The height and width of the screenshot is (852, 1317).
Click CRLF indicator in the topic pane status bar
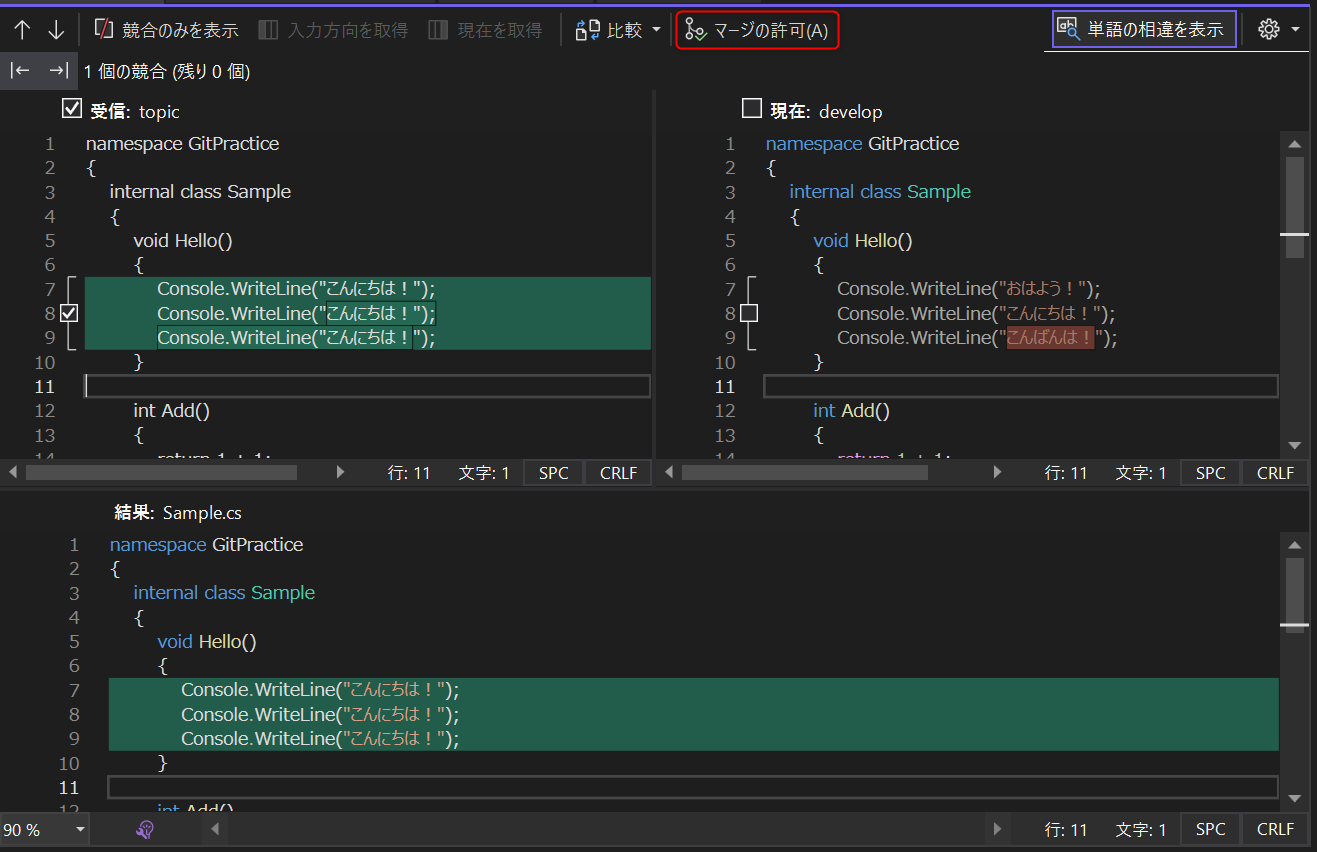pyautogui.click(x=618, y=473)
